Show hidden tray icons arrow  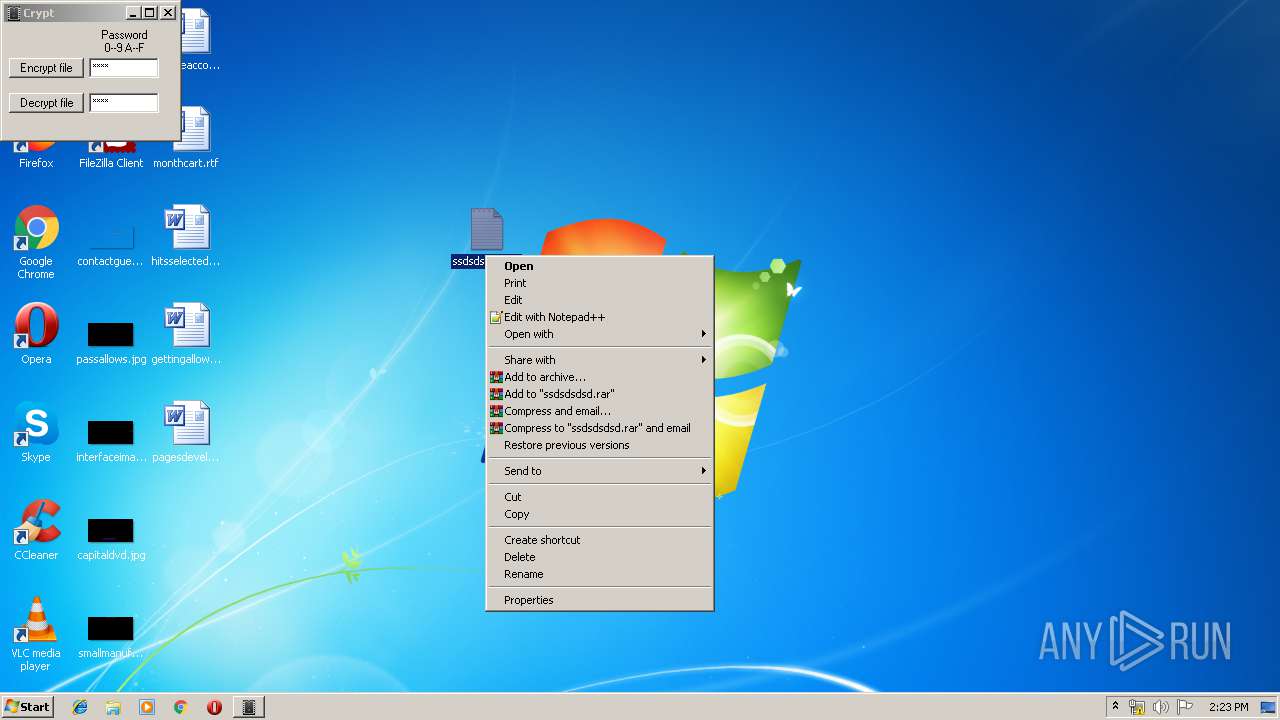click(1115, 707)
